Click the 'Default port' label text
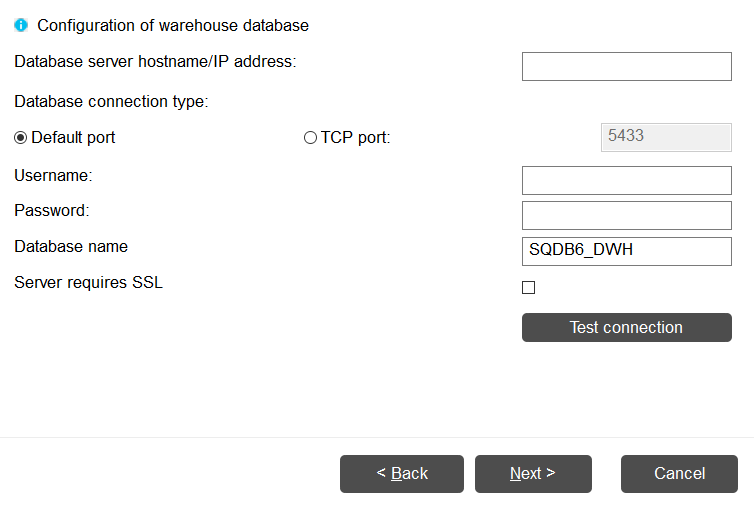754x508 pixels. point(73,138)
